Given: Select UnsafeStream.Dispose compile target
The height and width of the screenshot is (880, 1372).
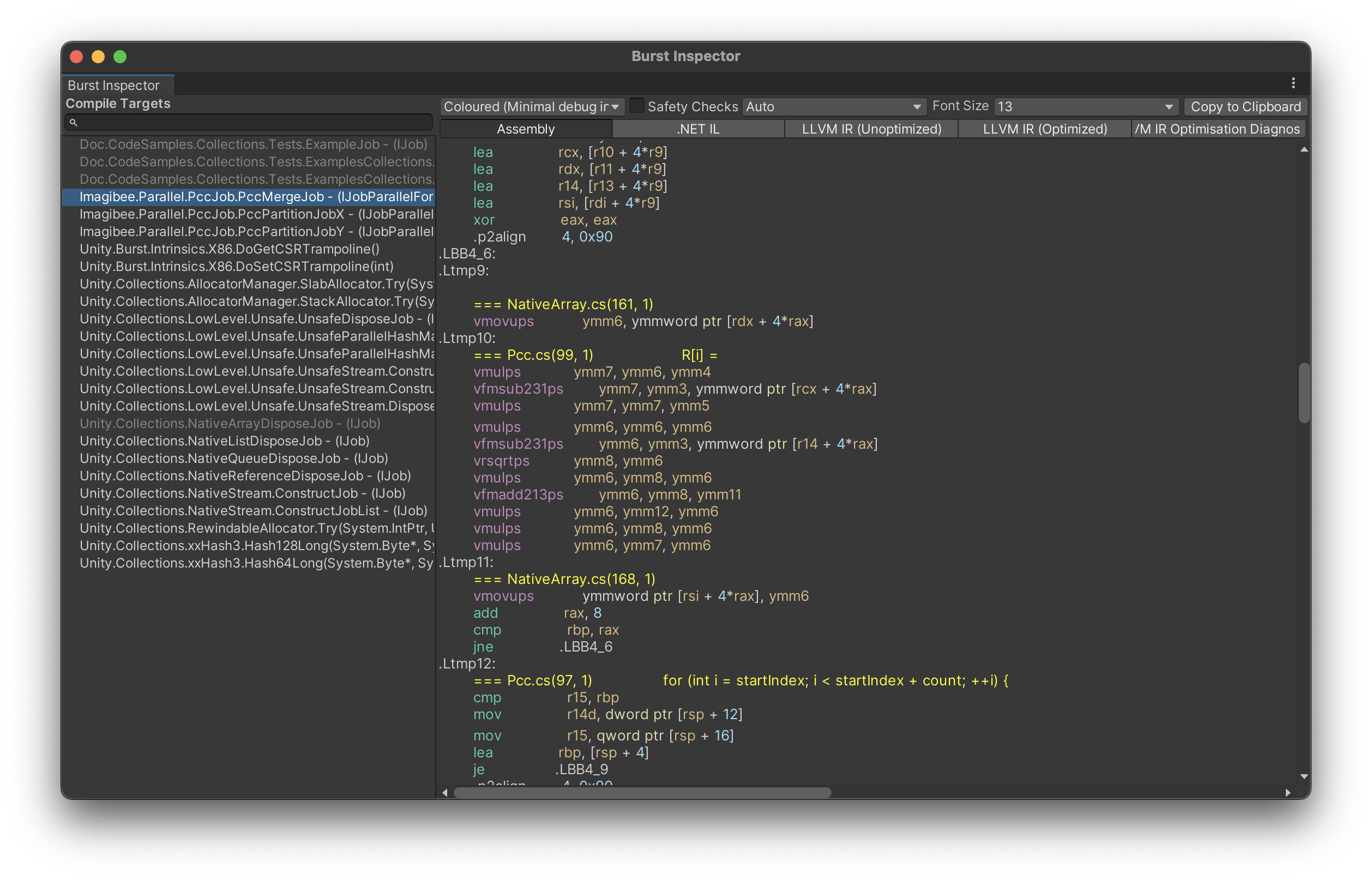Looking at the screenshot, I should pos(249,406).
